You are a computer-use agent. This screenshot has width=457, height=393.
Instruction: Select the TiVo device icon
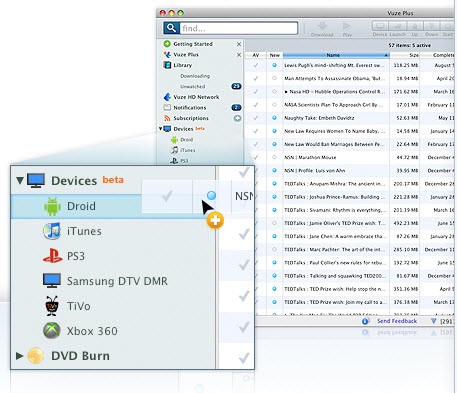(x=52, y=306)
